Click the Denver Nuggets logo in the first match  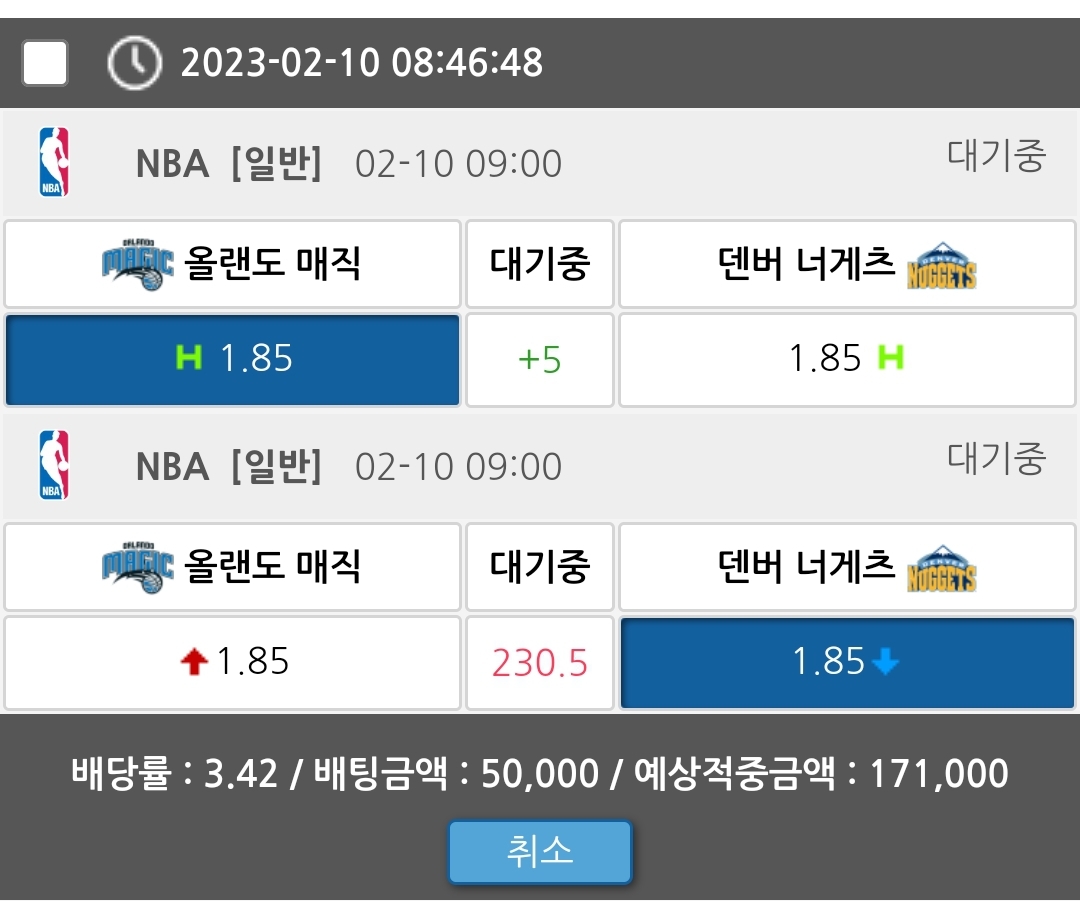point(941,266)
